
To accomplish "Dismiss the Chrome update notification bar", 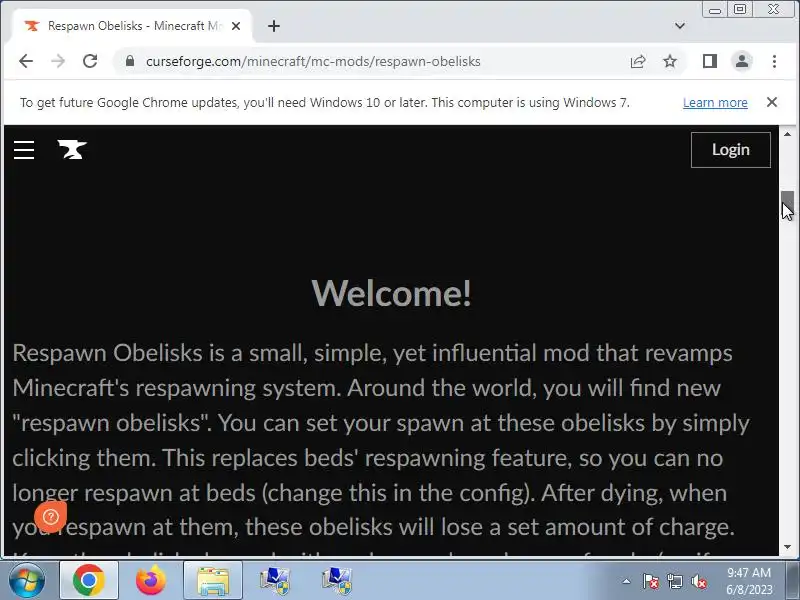I will pos(772,102).
